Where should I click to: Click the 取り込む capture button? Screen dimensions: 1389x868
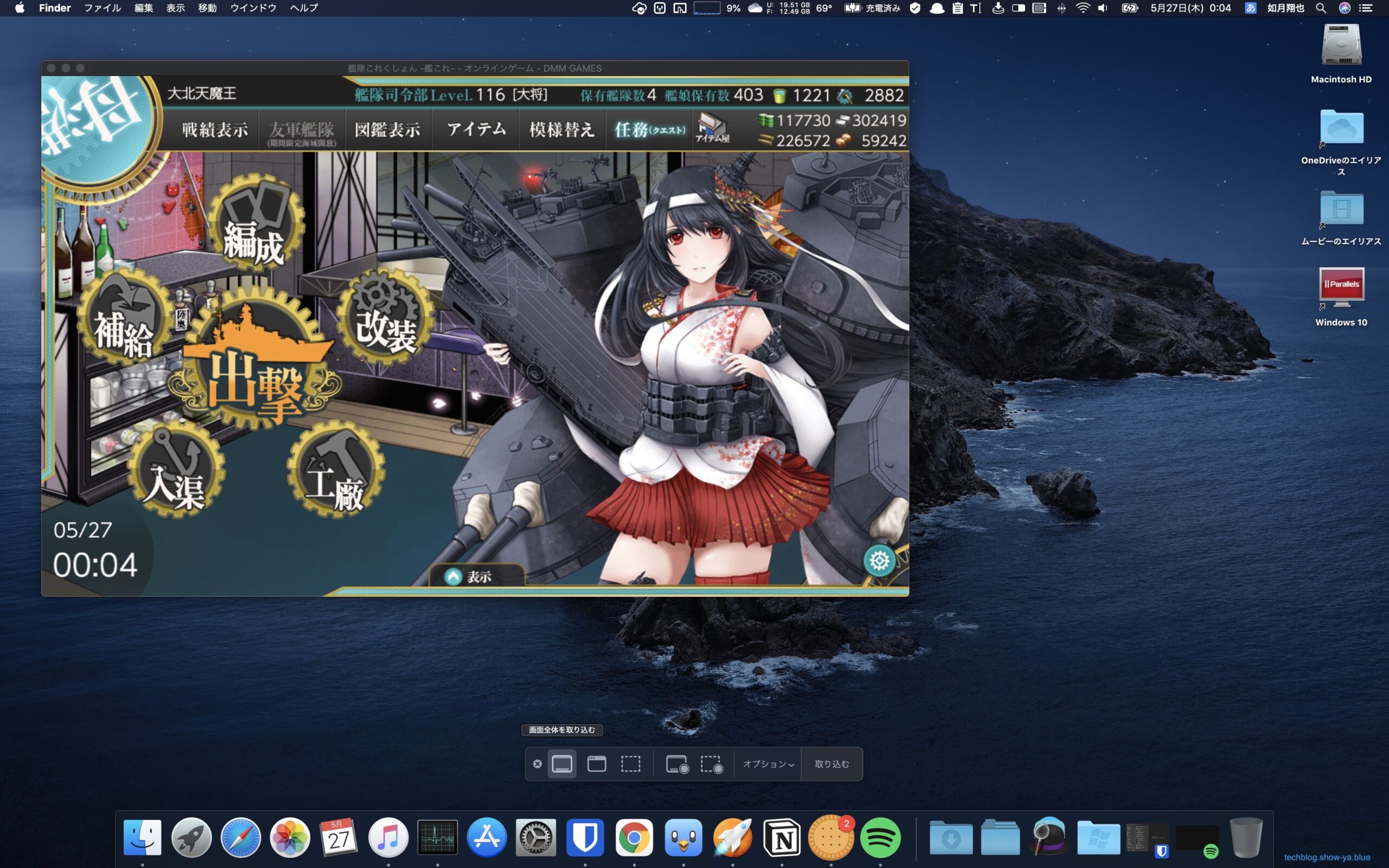pyautogui.click(x=831, y=764)
